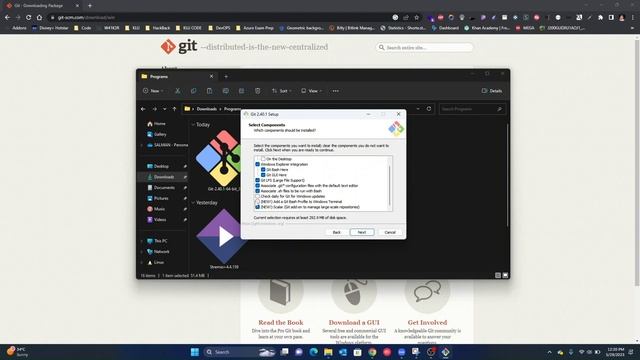Open the New dropdown in Explorer
The width and height of the screenshot is (640, 360).
(153, 91)
